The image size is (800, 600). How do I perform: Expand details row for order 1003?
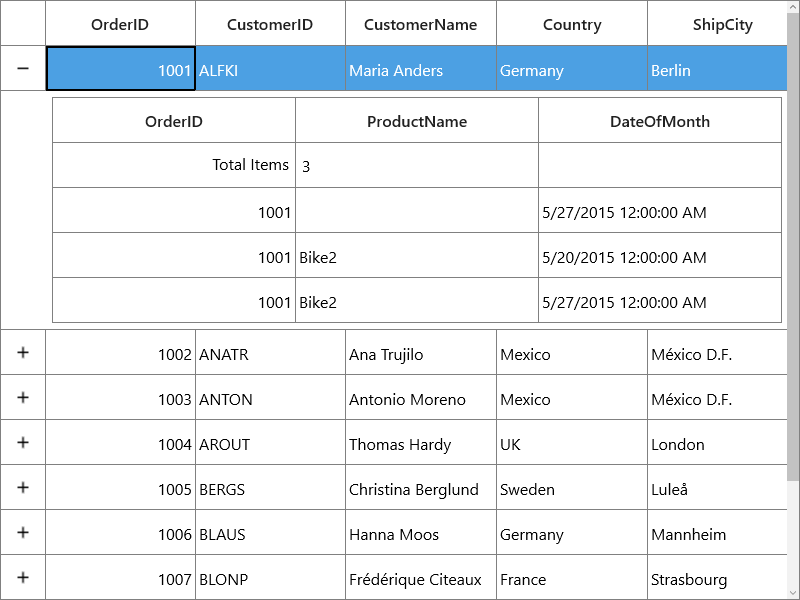point(23,397)
